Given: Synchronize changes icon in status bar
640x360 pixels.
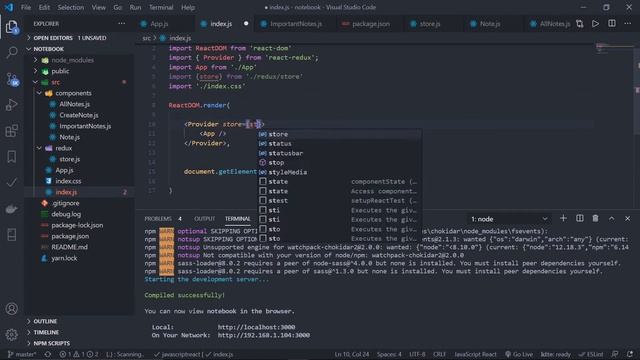Looking at the screenshot, I should click(48, 354).
